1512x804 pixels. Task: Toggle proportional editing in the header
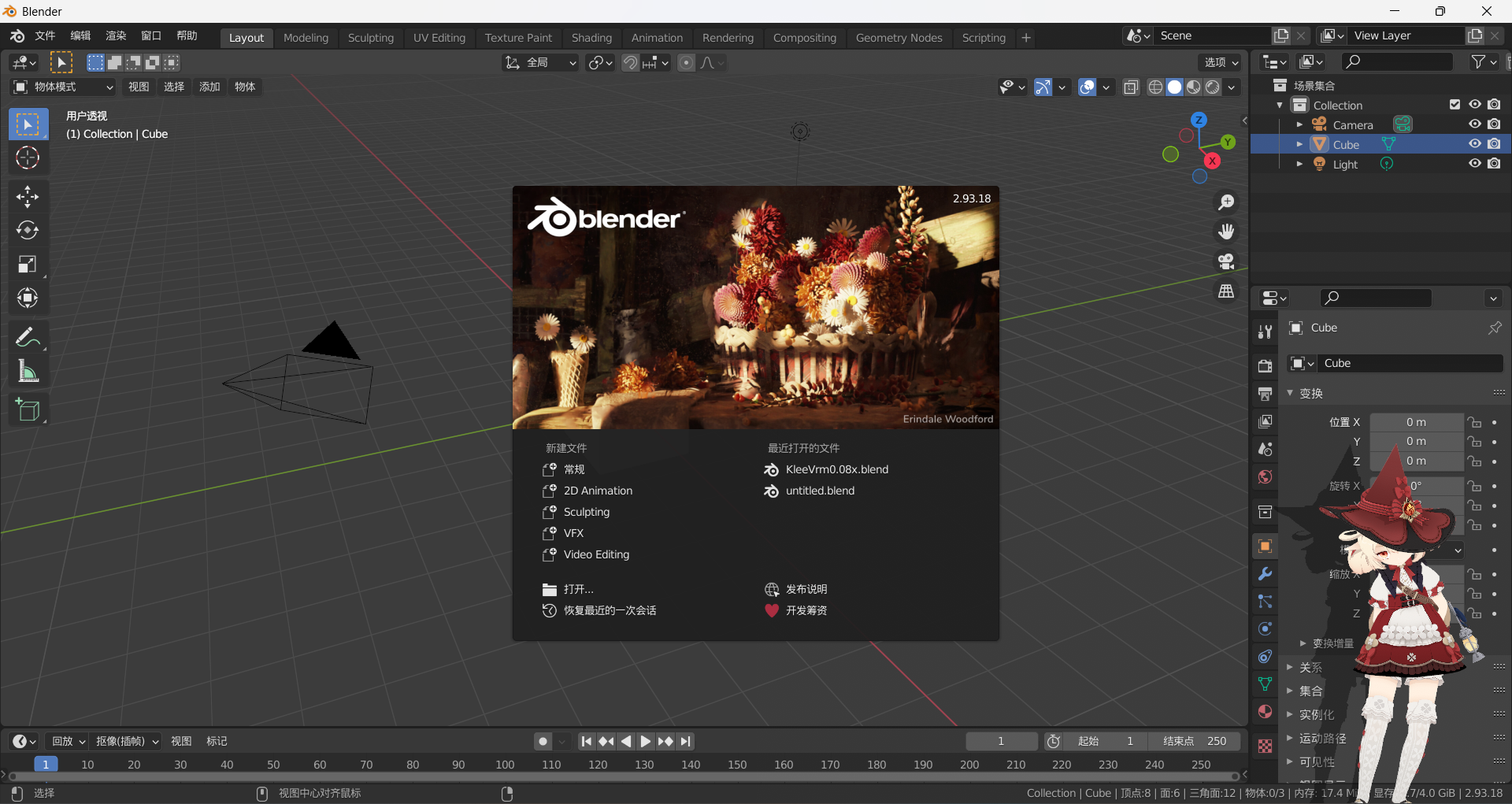pyautogui.click(x=686, y=63)
